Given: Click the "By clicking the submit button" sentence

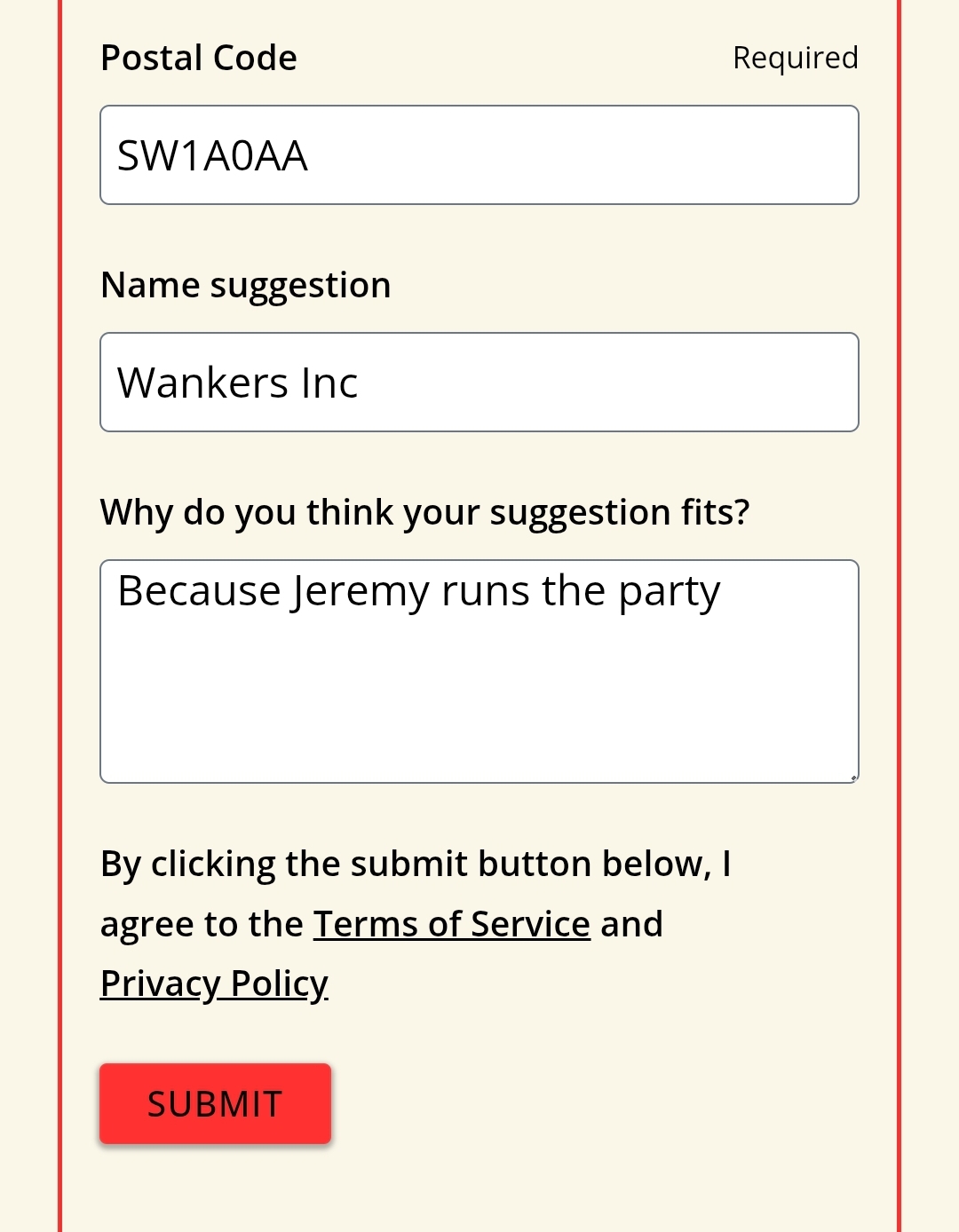Looking at the screenshot, I should 416,865.
